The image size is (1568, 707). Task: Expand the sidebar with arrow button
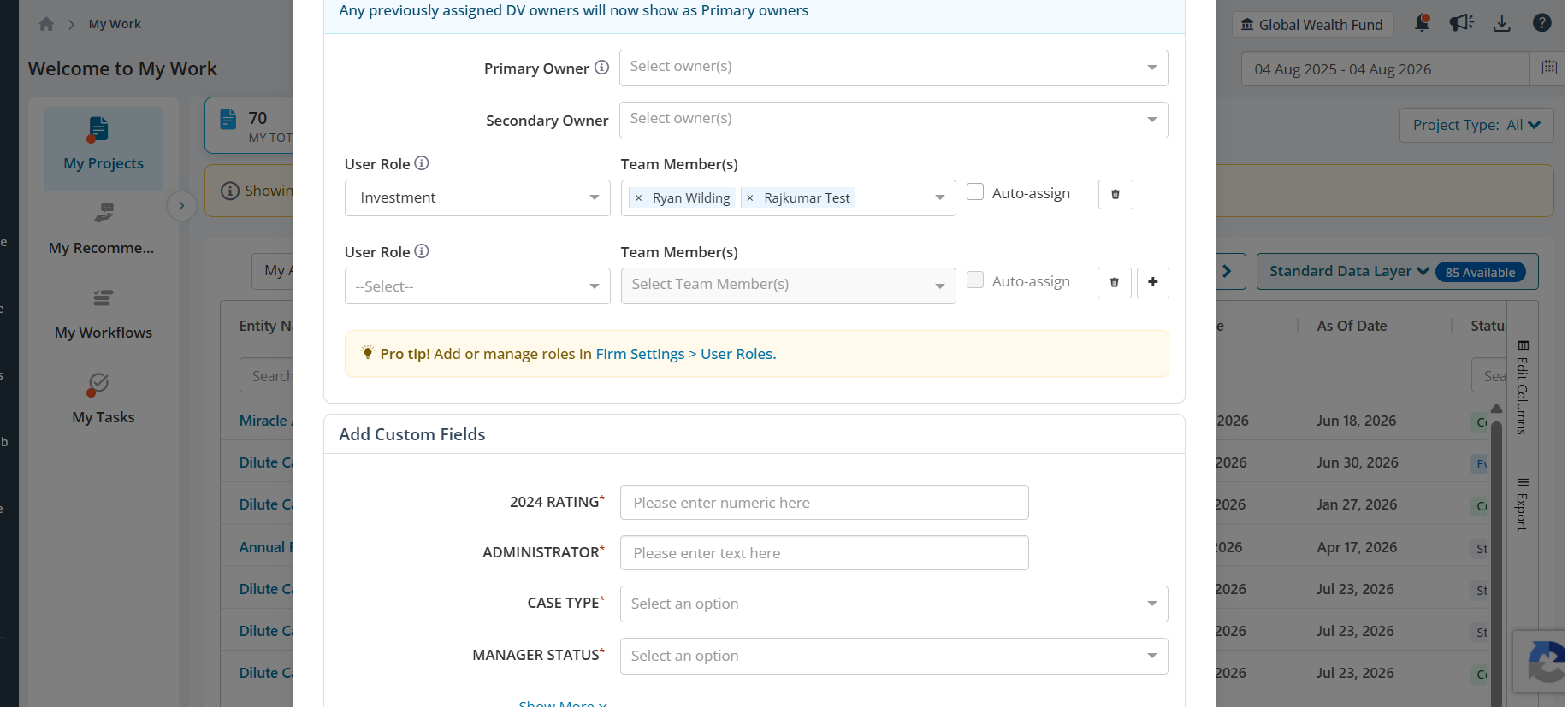[x=181, y=206]
